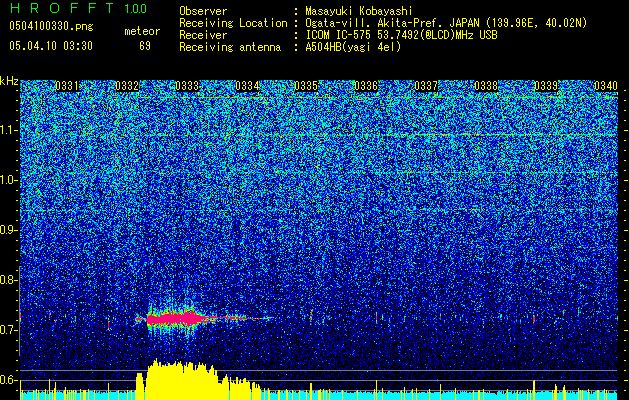Click the 0.9 kHz axis tick label
The width and height of the screenshot is (629, 400).
[7, 230]
